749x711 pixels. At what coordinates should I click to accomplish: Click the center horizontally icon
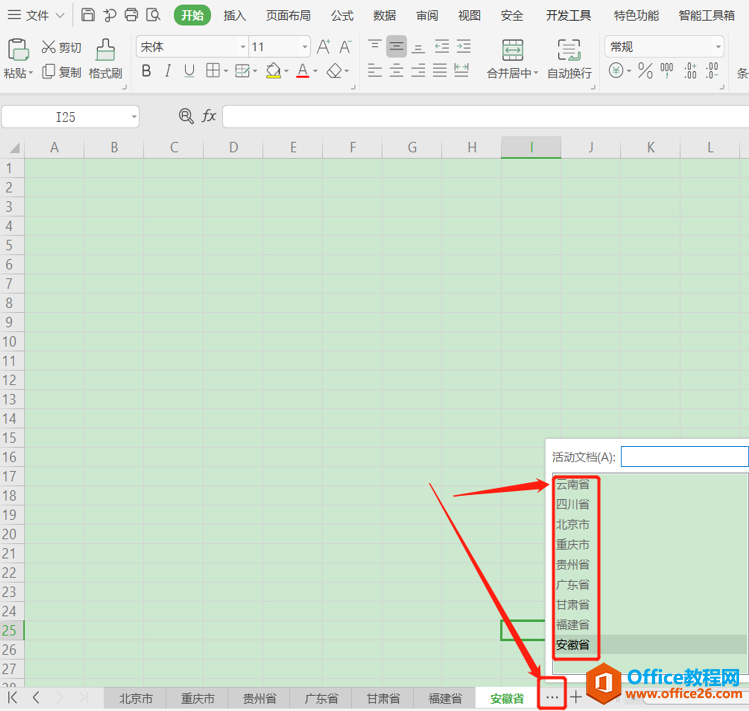pos(396,71)
